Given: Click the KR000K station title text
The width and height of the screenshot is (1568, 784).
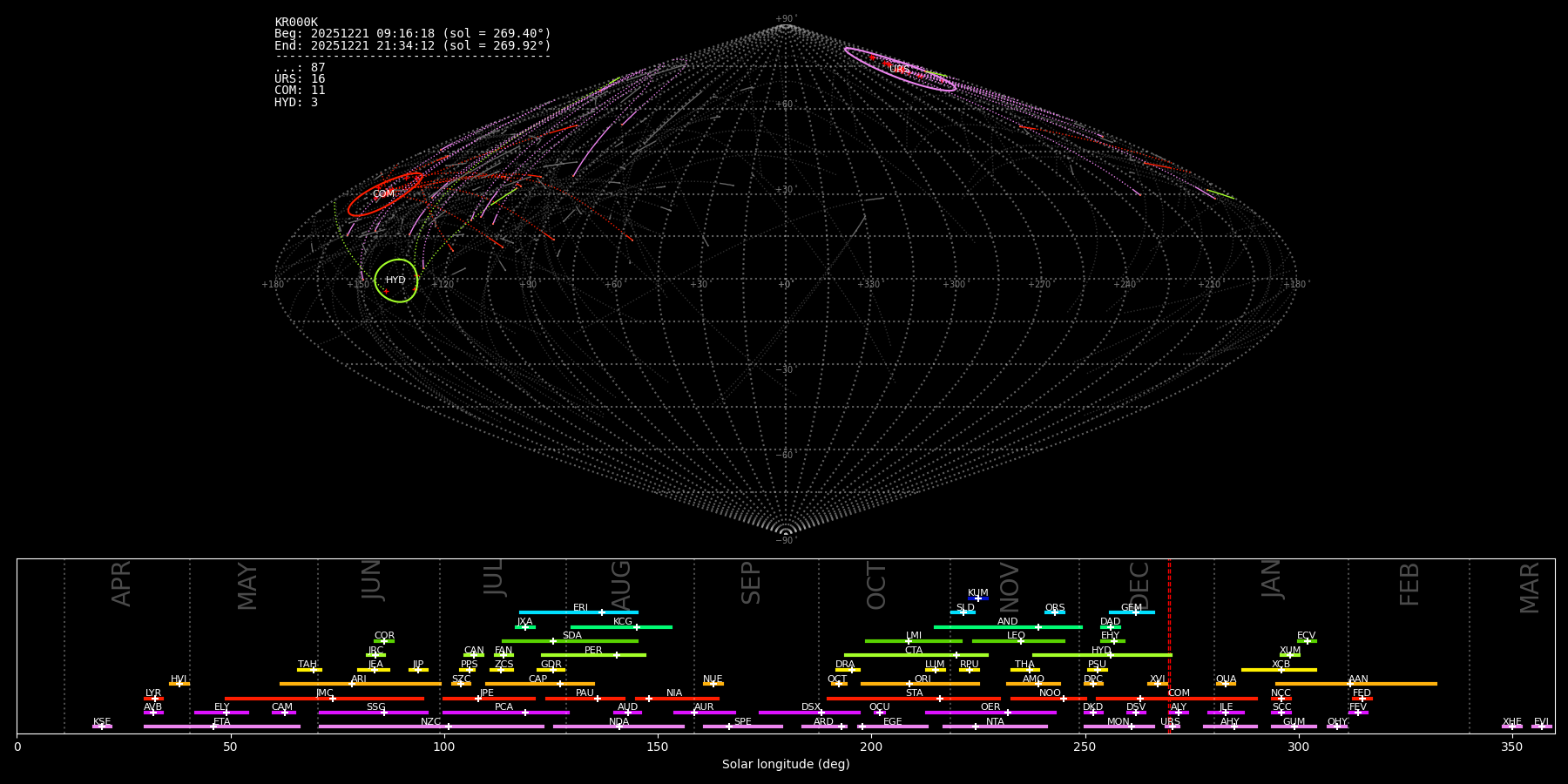Looking at the screenshot, I should pos(296,23).
